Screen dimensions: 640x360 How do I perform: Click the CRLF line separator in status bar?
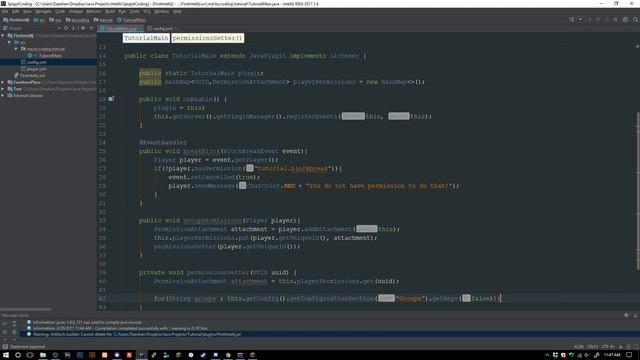click(x=592, y=347)
